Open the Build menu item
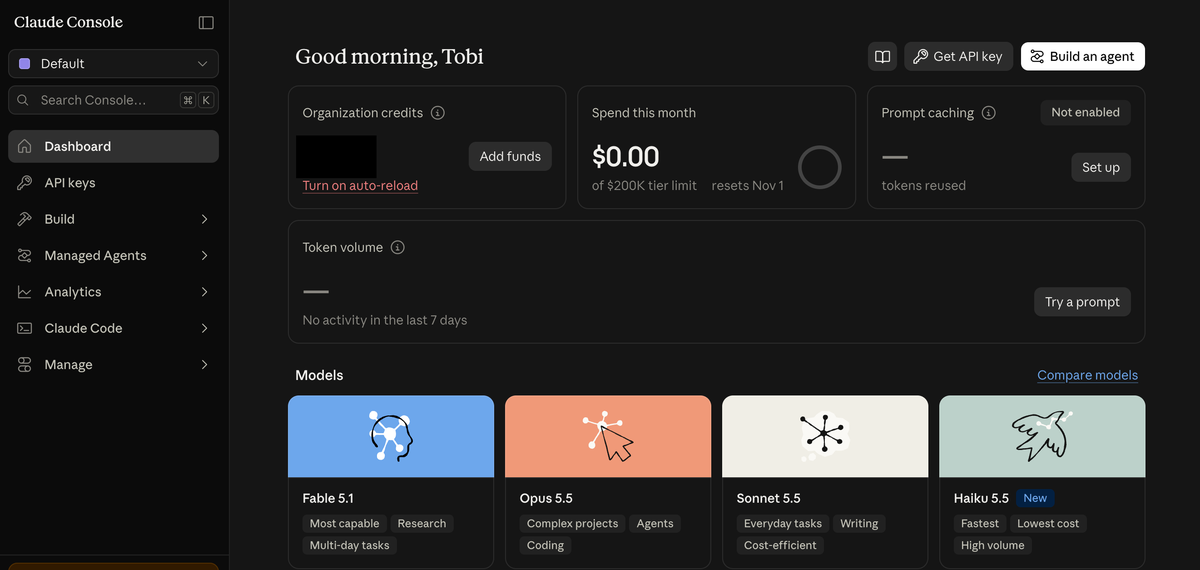1200x570 pixels. pyautogui.click(x=113, y=219)
